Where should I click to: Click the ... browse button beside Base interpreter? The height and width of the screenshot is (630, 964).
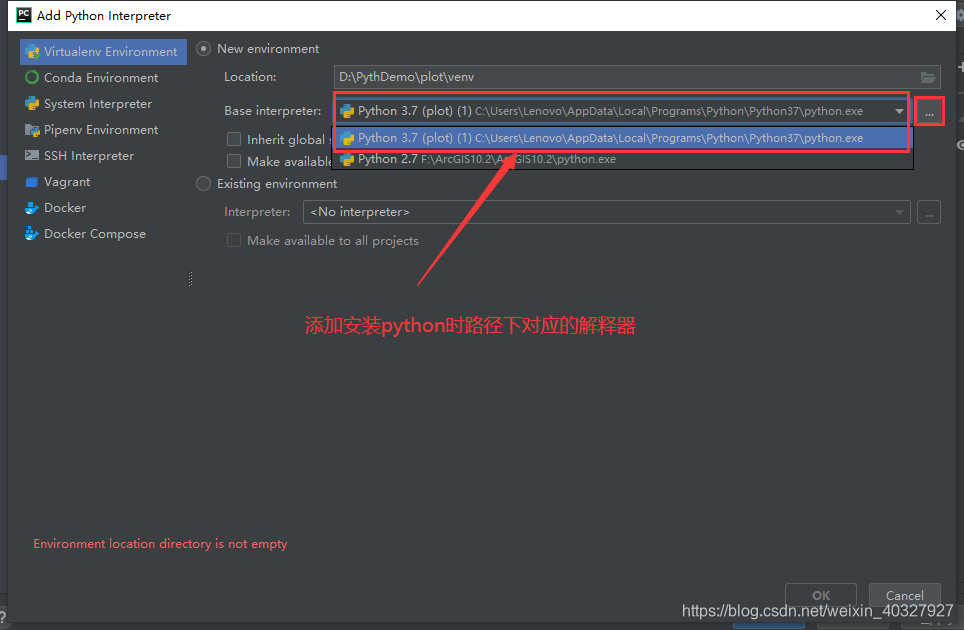pos(928,111)
